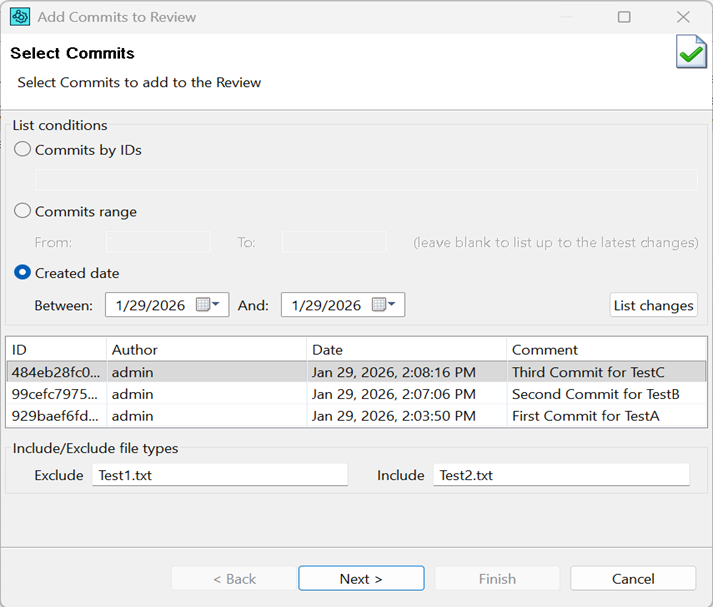The width and height of the screenshot is (713, 607).
Task: Click the Next > button
Action: [362, 578]
